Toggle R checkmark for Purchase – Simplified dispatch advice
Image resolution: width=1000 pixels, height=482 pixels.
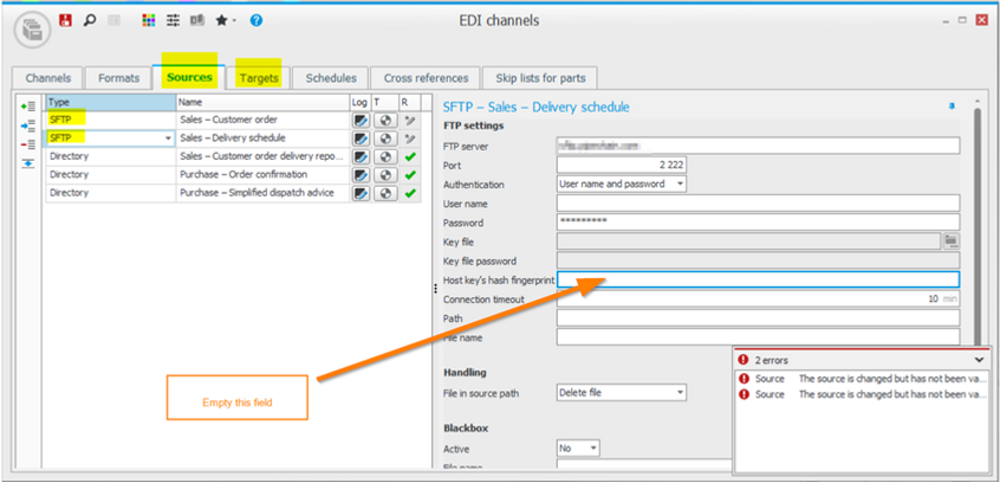[x=408, y=193]
